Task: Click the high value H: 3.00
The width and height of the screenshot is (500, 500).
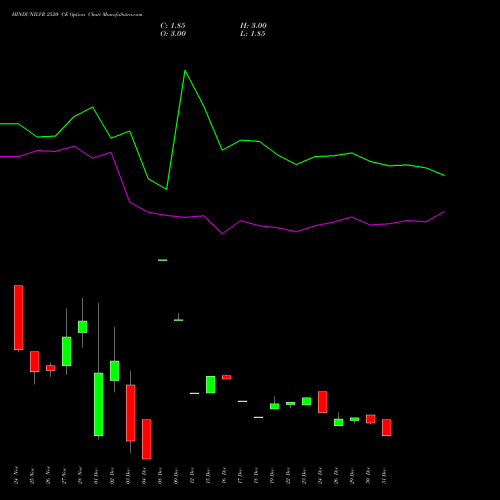Action: pyautogui.click(x=253, y=26)
